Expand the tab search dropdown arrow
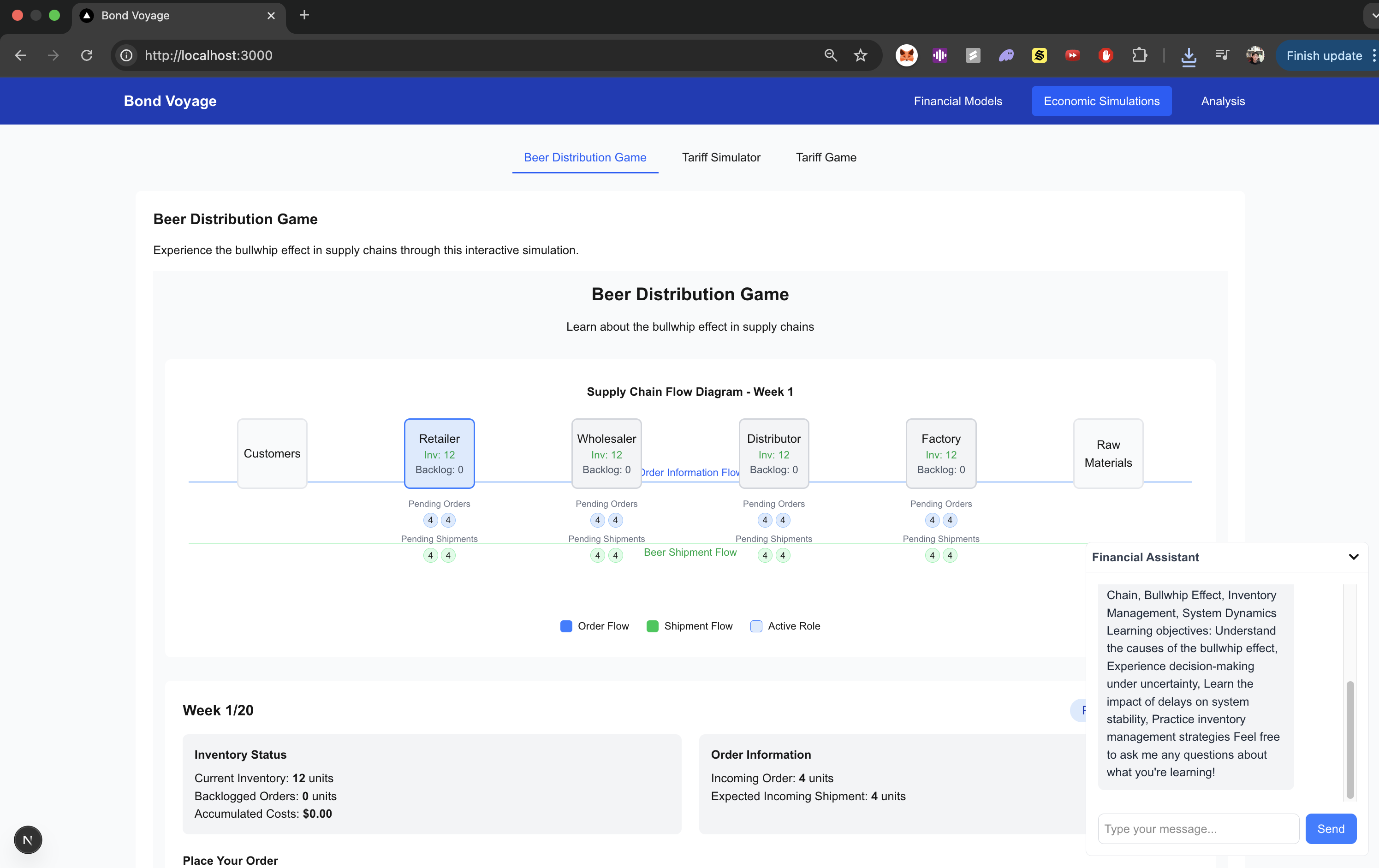This screenshot has height=868, width=1379. 1373,16
